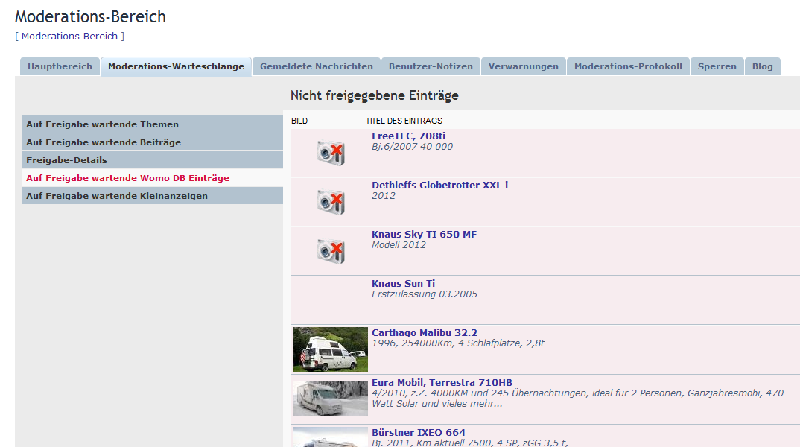Click the Moderations-Bereich breadcrumb link
The height and width of the screenshot is (447, 800).
(x=69, y=36)
